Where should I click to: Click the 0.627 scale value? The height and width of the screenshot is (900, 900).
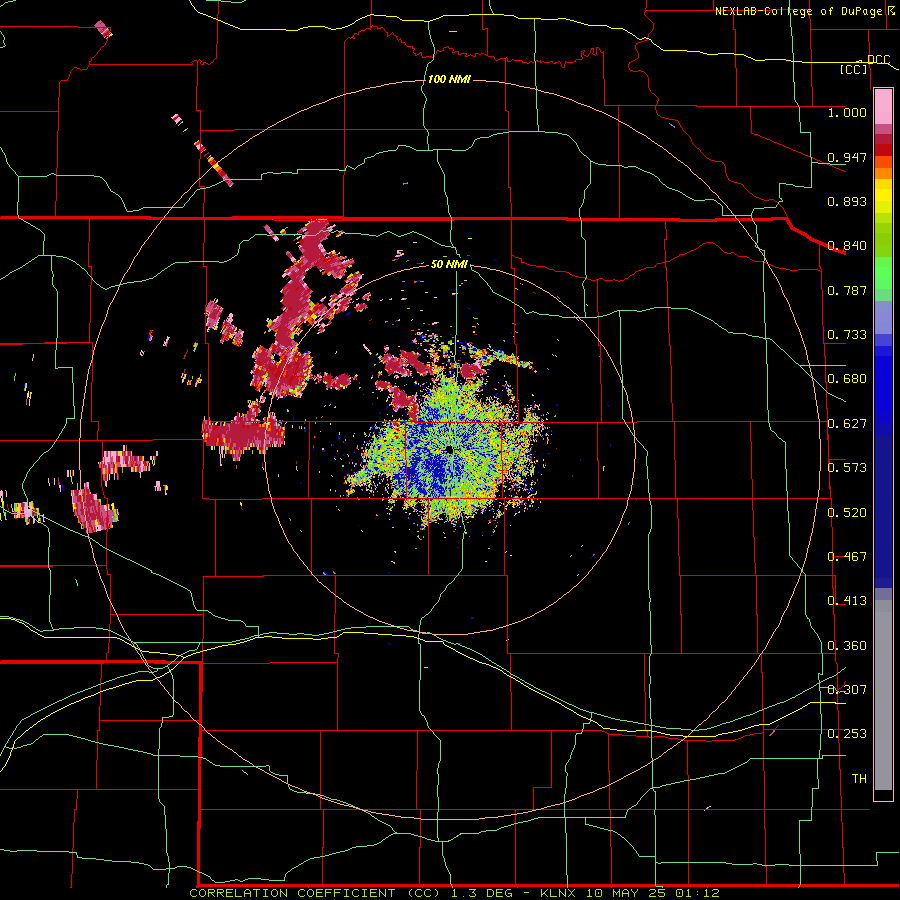[x=847, y=424]
